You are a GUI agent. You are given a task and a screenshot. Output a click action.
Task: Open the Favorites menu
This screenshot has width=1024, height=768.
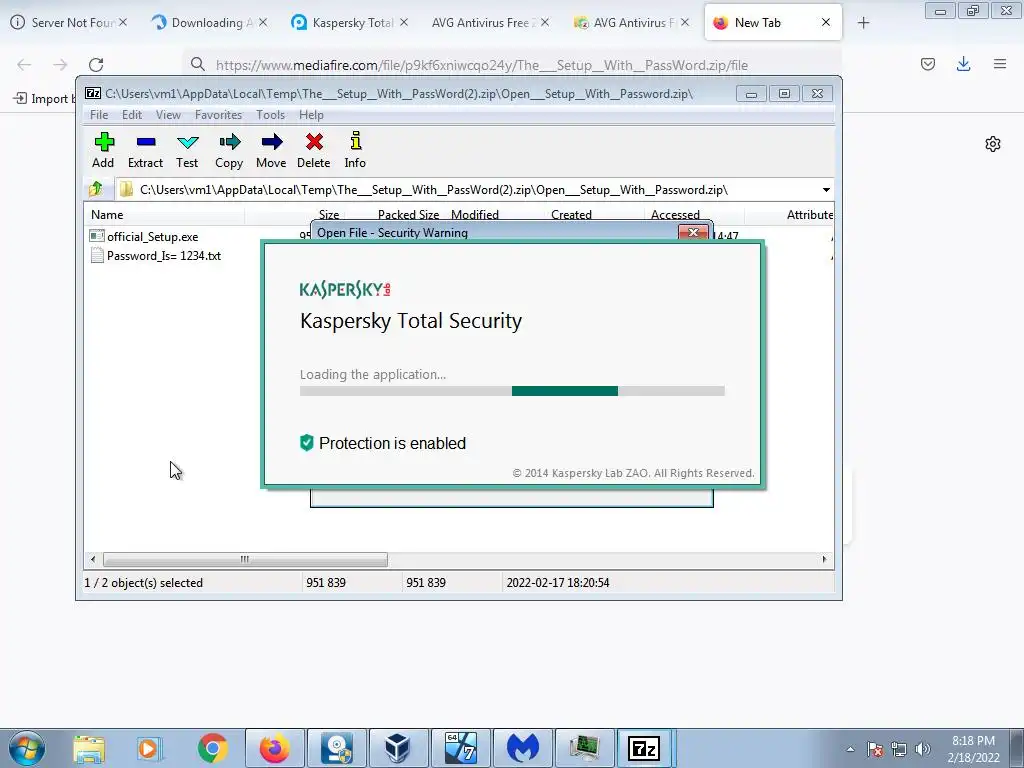(218, 115)
